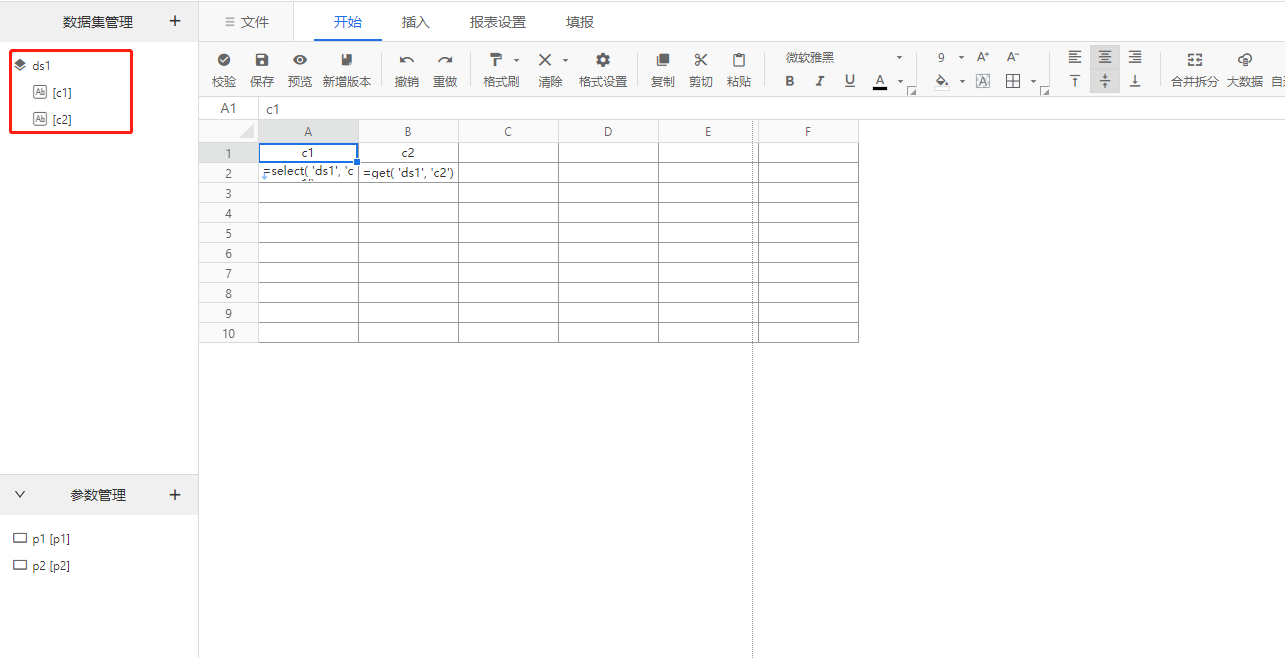
Task: Open the 微软雅黑 font family dropdown
Action: pos(843,57)
